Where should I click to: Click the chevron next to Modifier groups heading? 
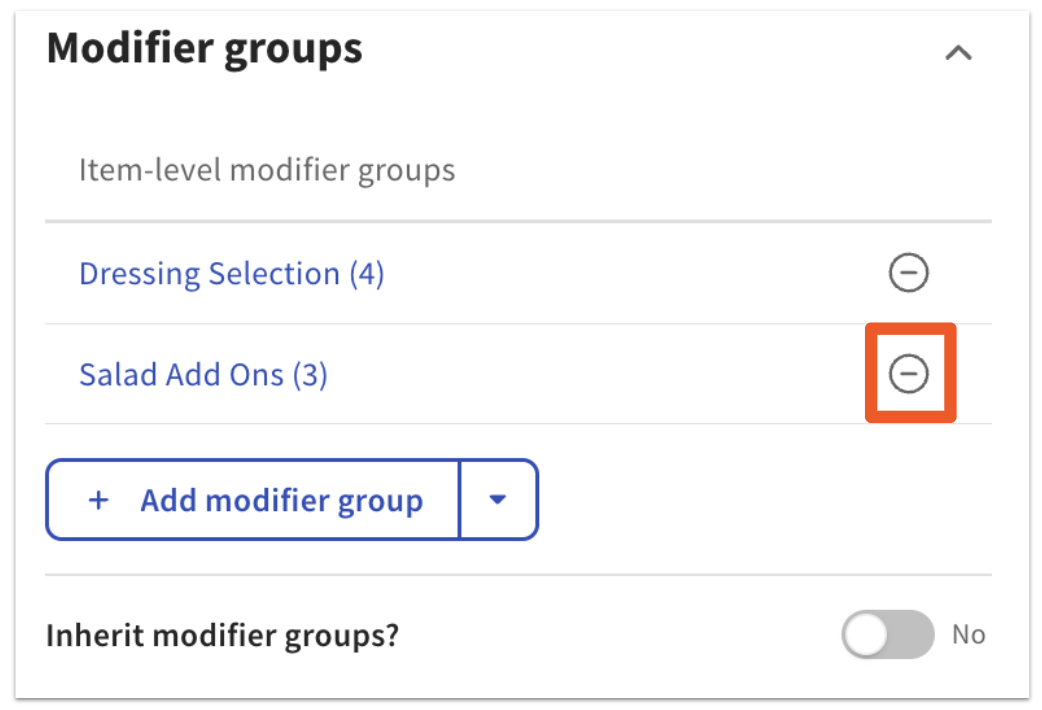click(x=959, y=53)
